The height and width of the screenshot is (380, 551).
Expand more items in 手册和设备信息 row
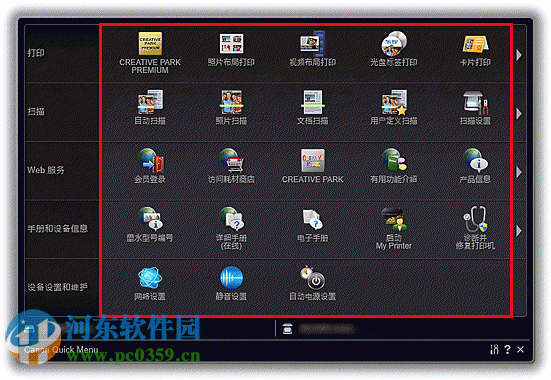(x=519, y=231)
